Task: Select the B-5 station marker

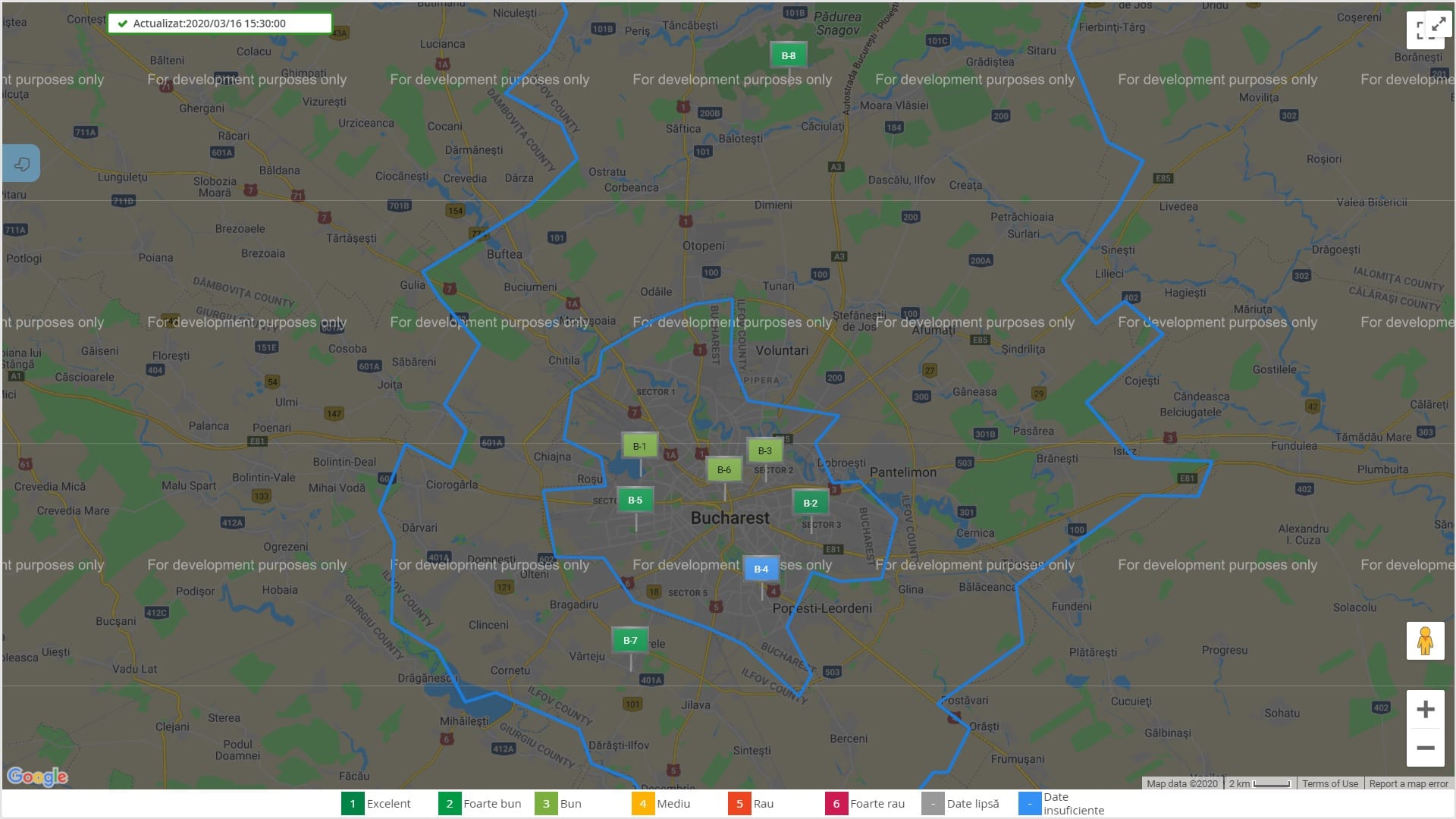Action: click(x=635, y=500)
